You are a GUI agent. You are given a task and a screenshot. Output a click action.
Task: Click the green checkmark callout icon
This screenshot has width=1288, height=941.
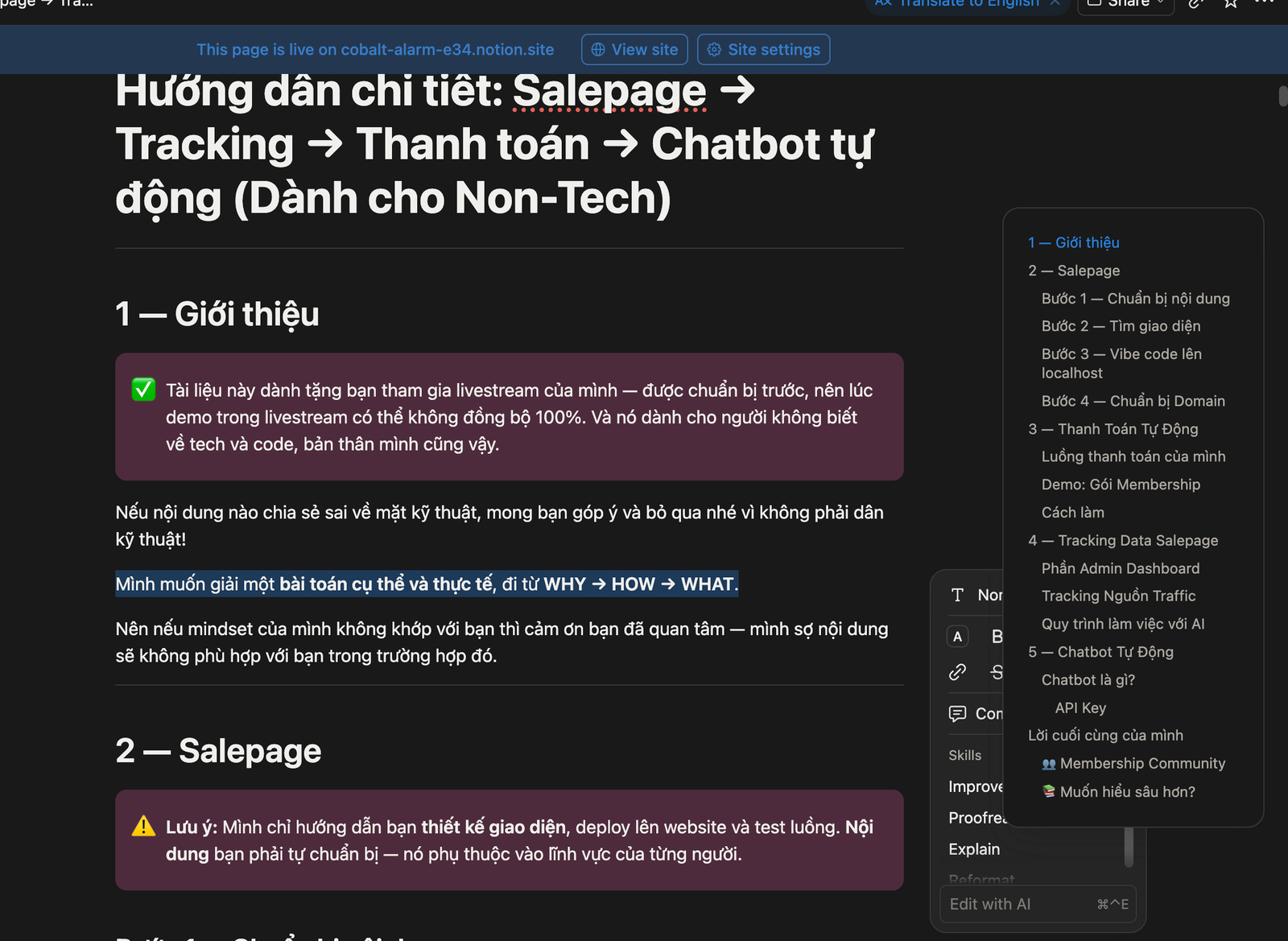143,390
